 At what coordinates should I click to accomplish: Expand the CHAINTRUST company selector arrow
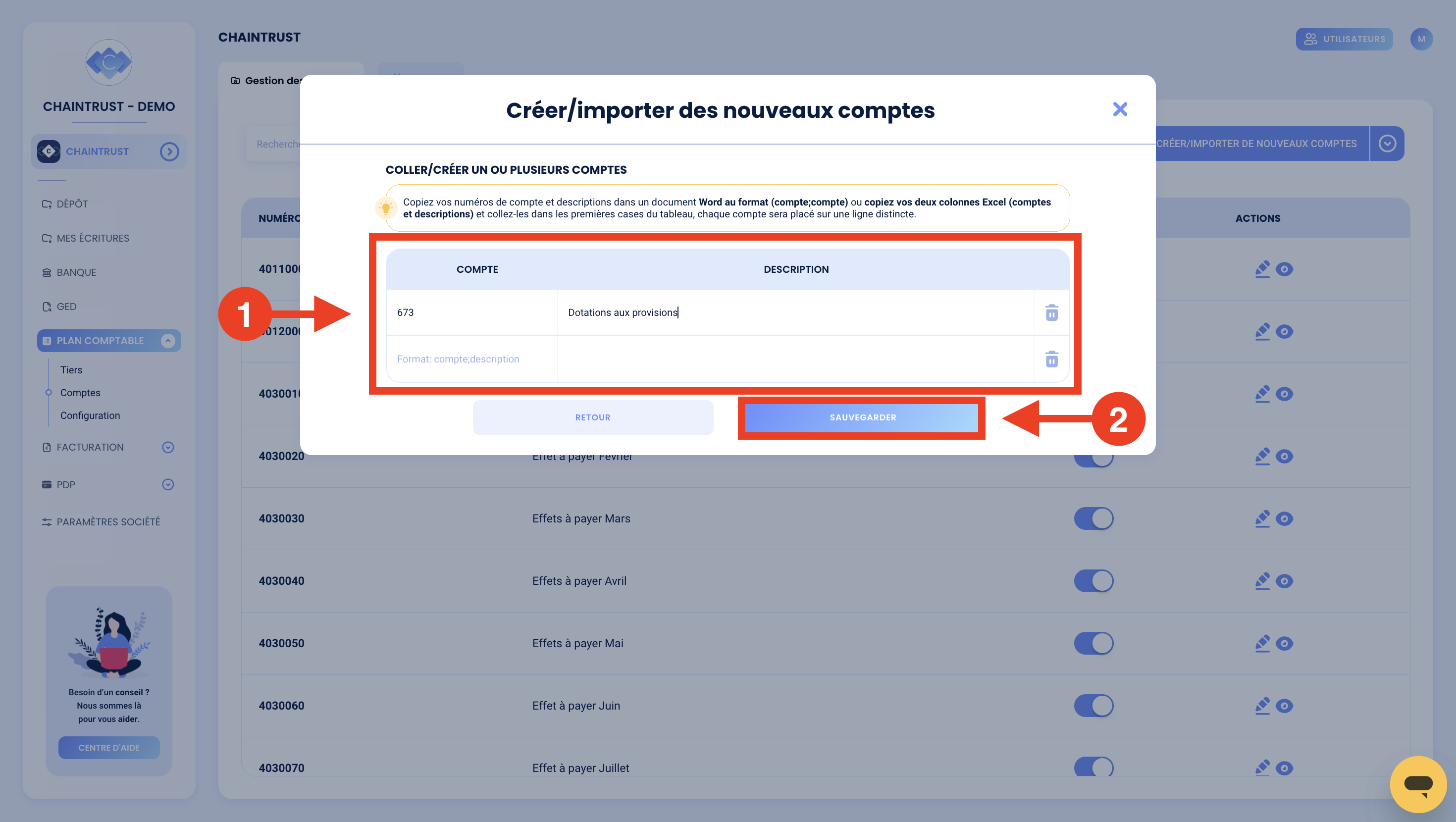click(x=169, y=152)
